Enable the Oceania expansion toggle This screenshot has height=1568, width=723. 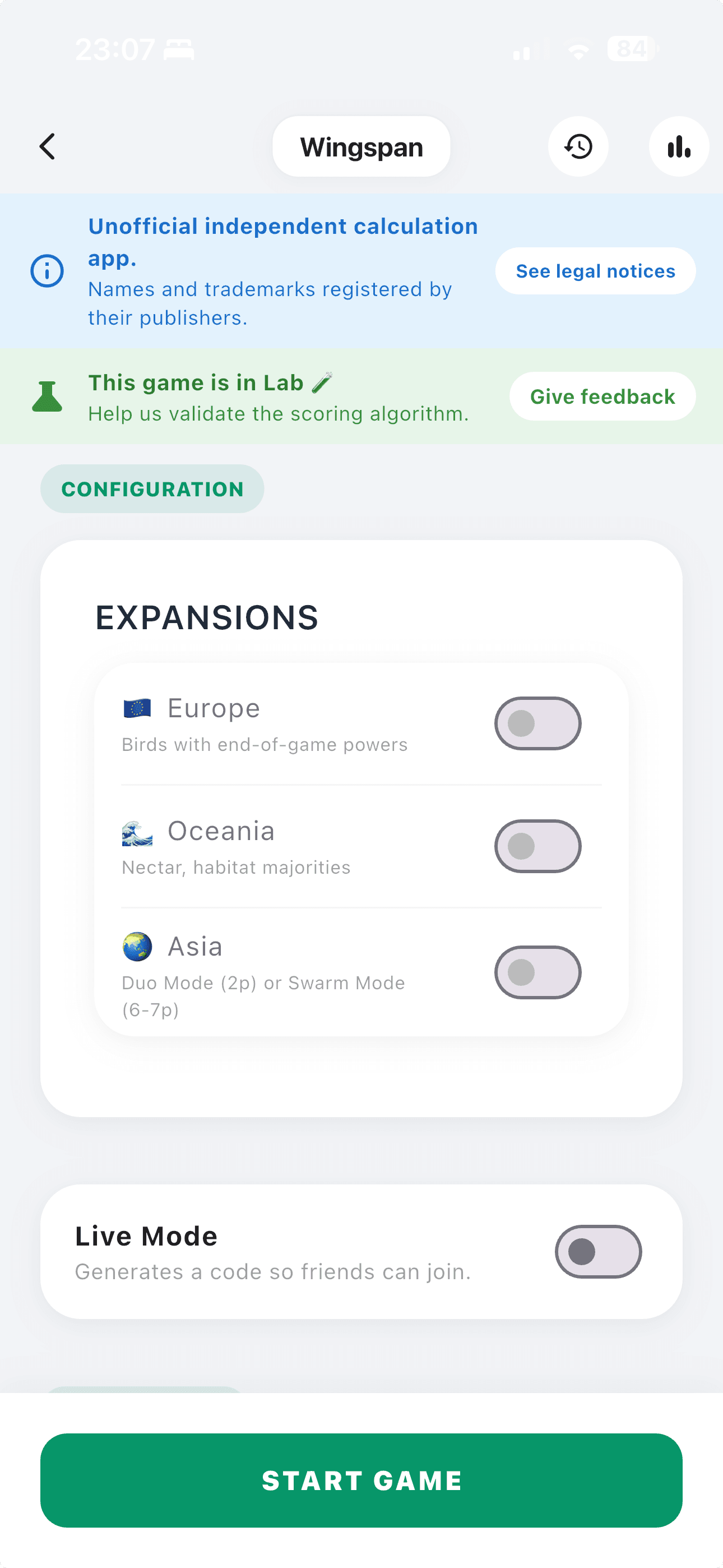click(x=537, y=846)
